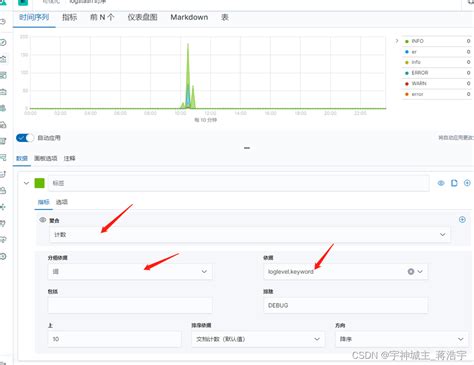The image size is (474, 365).
Task: Add a new series with plus icon
Action: pos(467,183)
